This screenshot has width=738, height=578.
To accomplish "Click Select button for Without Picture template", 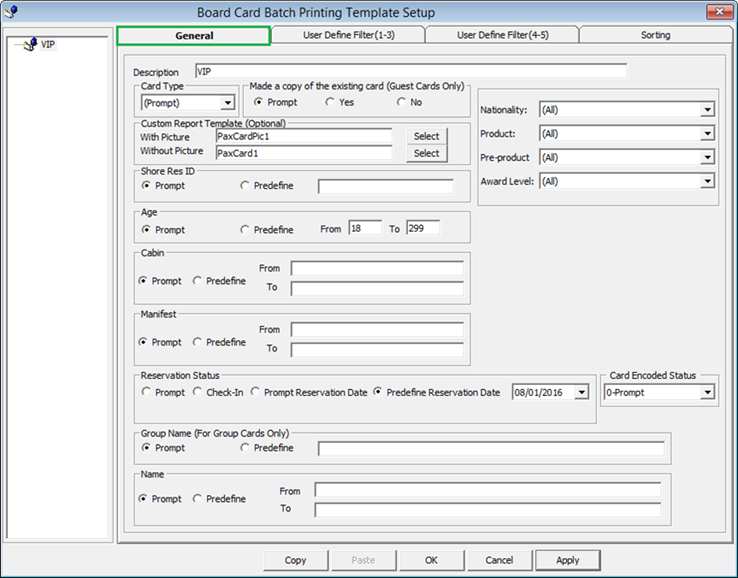I will pyautogui.click(x=426, y=153).
